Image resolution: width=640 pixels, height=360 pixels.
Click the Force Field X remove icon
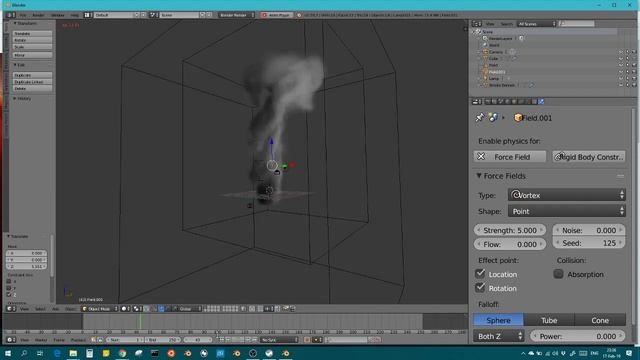tap(481, 157)
